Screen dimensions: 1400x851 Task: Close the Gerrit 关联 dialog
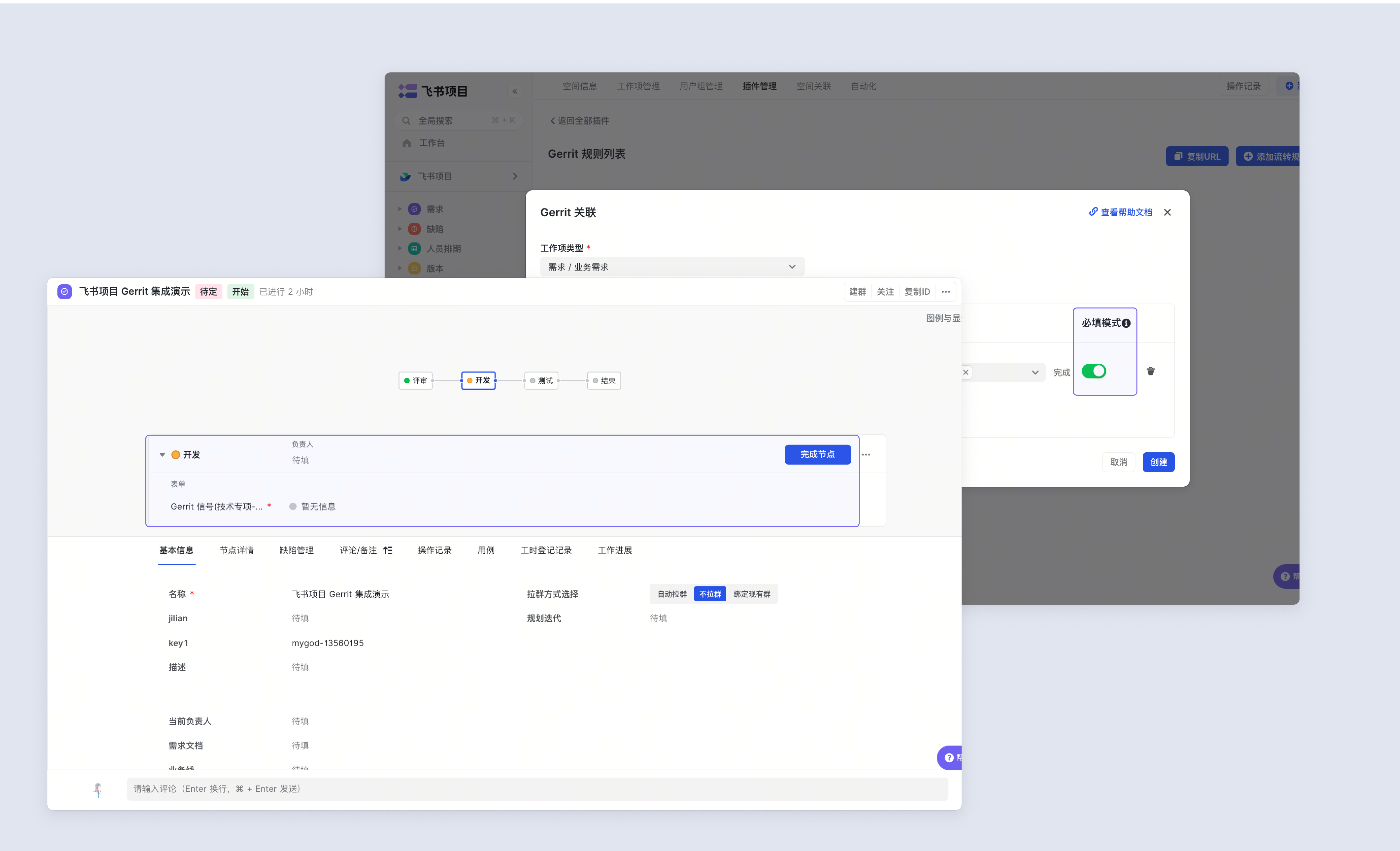click(1168, 213)
